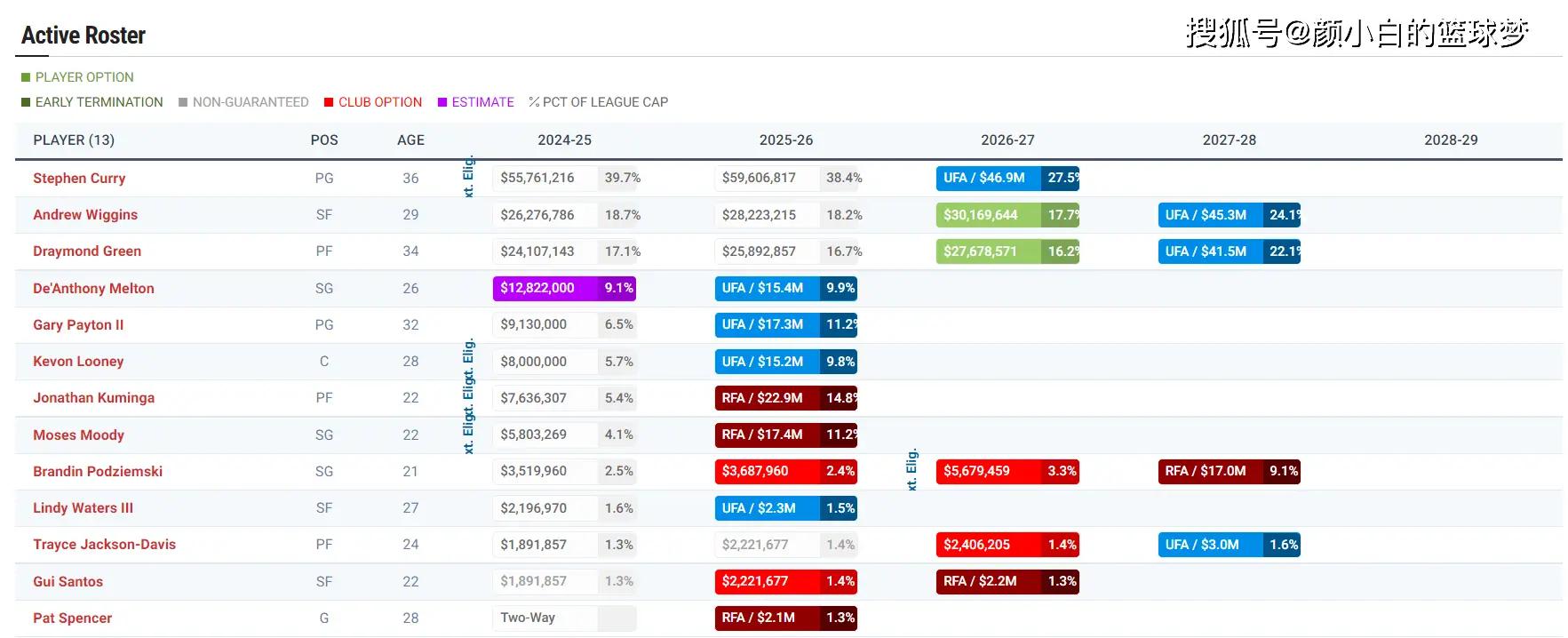Click Curry's UFA / $46.9M badge
The width and height of the screenshot is (1568, 638).
click(x=1007, y=178)
